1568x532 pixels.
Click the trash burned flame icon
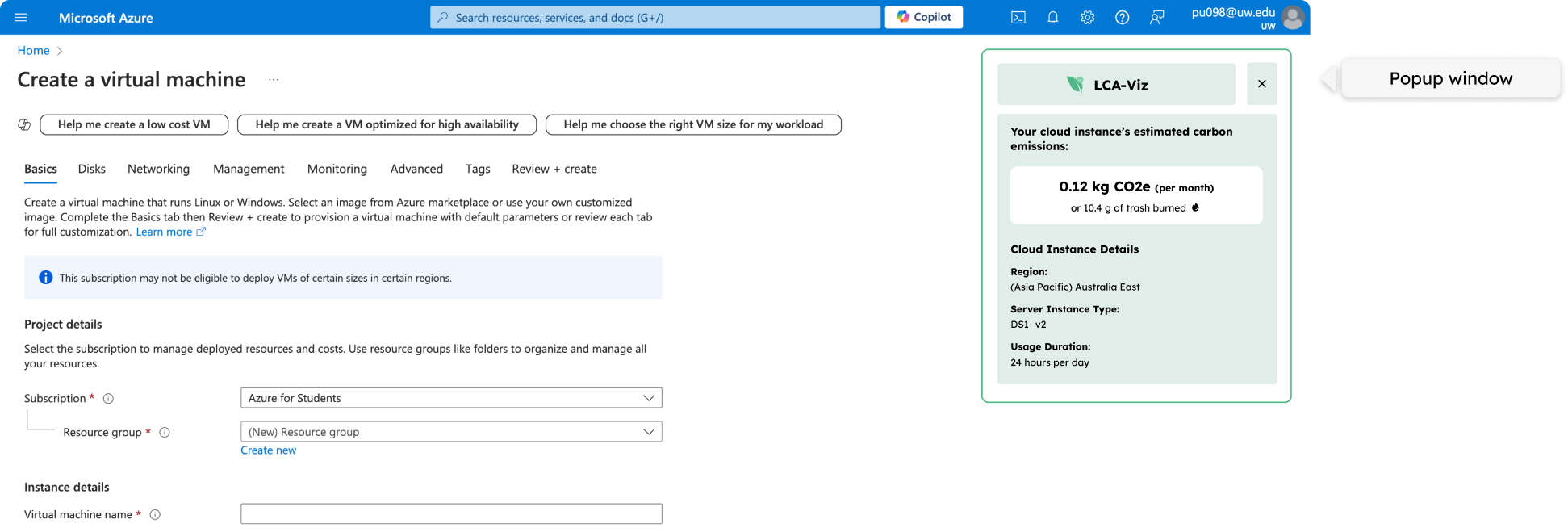click(1195, 207)
